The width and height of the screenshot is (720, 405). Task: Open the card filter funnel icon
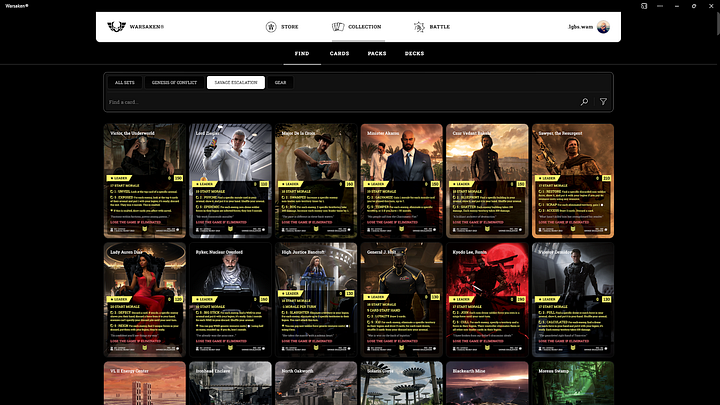603,102
